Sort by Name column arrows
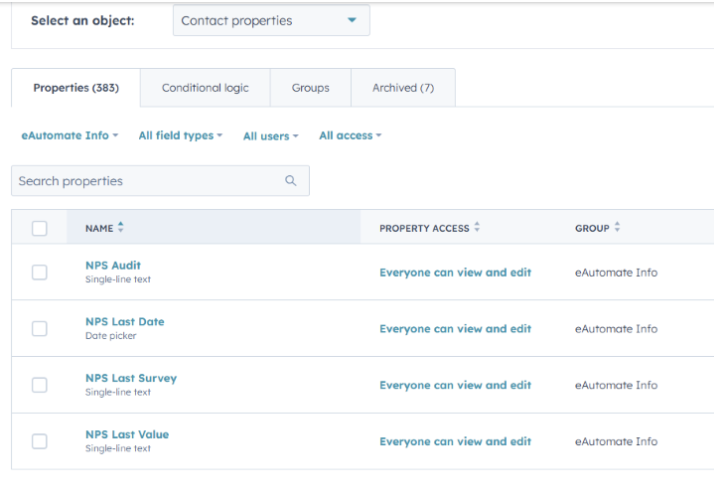714x488 pixels. (x=121, y=227)
